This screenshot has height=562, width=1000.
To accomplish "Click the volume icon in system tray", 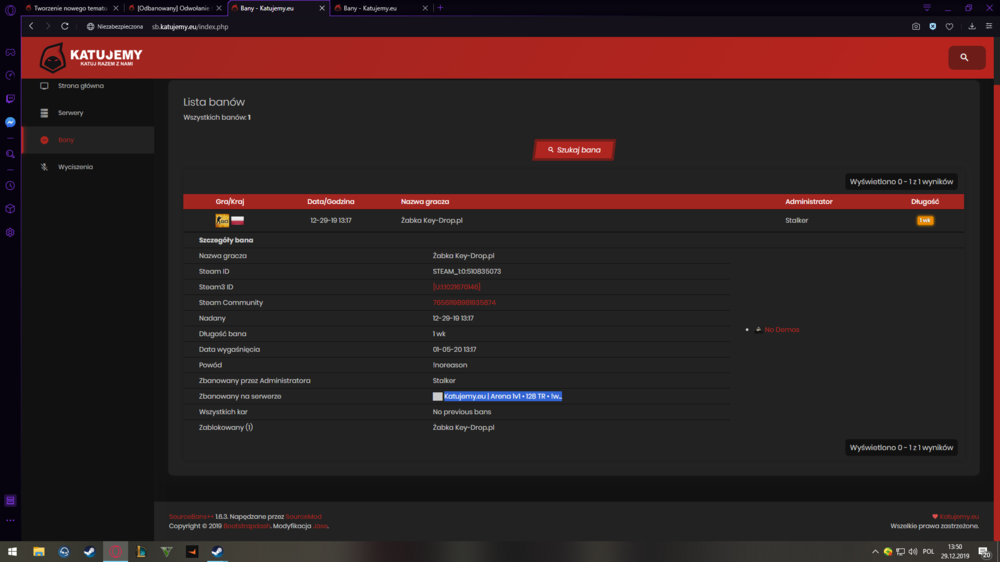I will 913,552.
